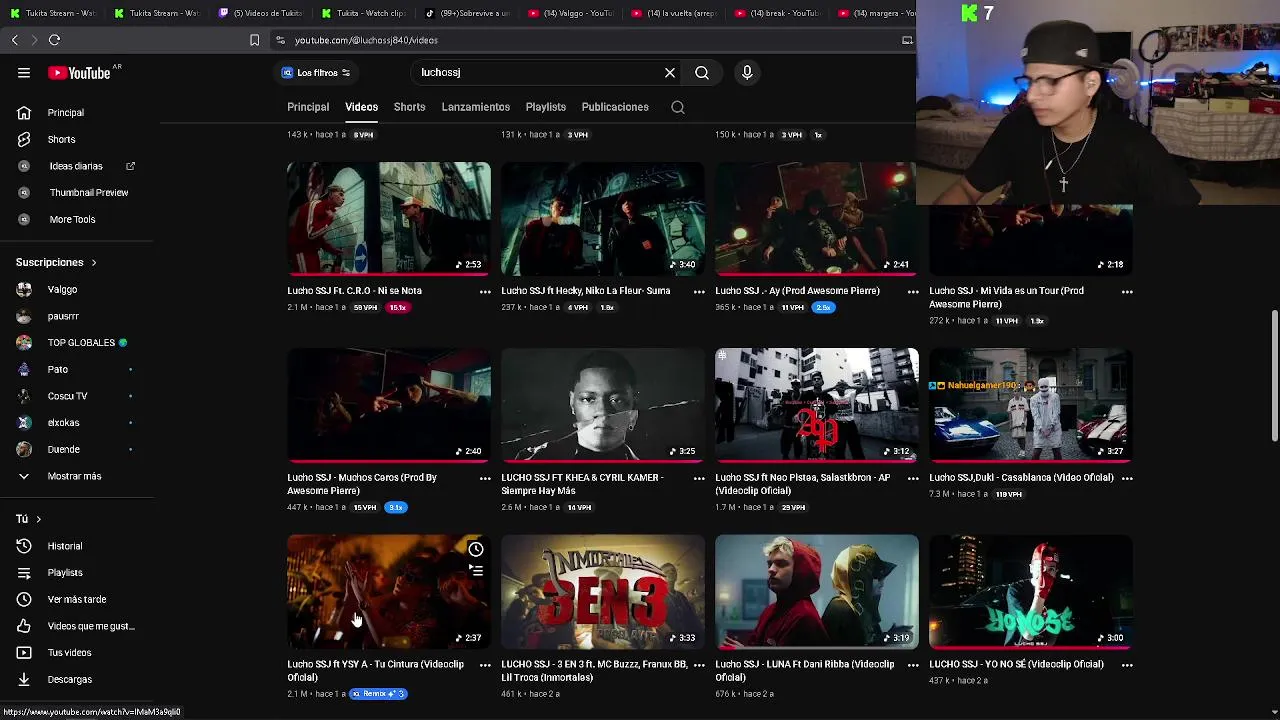Switch to break - YouTube browser tab
The width and height of the screenshot is (1280, 720).
pyautogui.click(x=776, y=13)
